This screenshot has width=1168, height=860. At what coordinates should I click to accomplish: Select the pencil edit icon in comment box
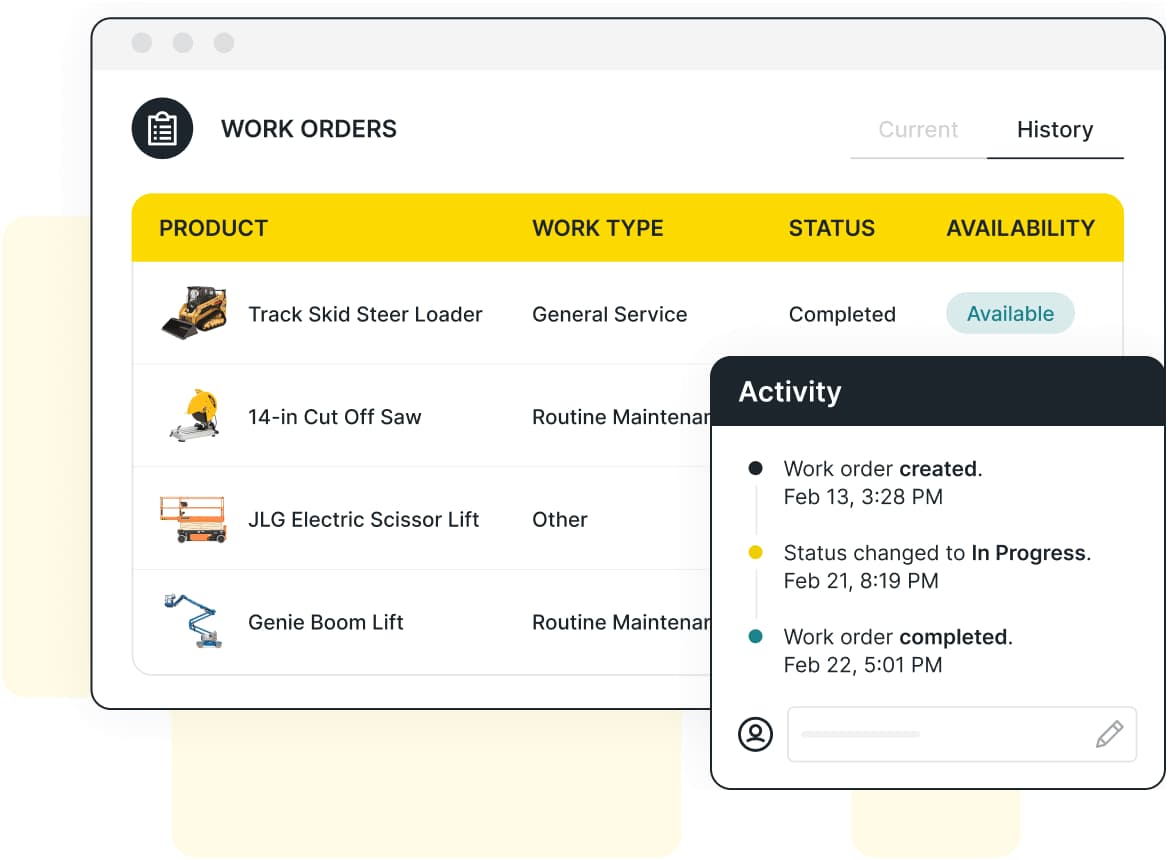pos(1110,733)
